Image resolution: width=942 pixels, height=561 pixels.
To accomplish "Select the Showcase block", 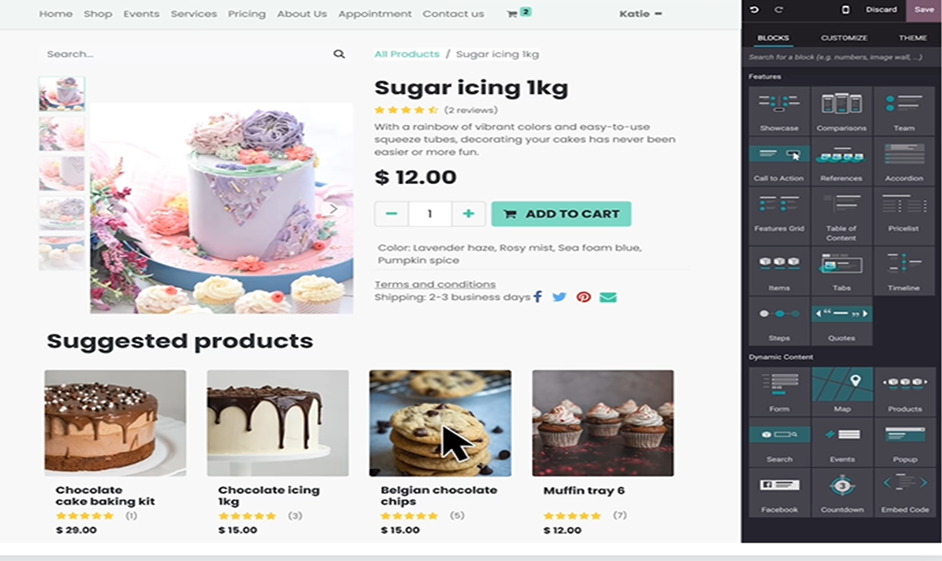I will coord(779,111).
